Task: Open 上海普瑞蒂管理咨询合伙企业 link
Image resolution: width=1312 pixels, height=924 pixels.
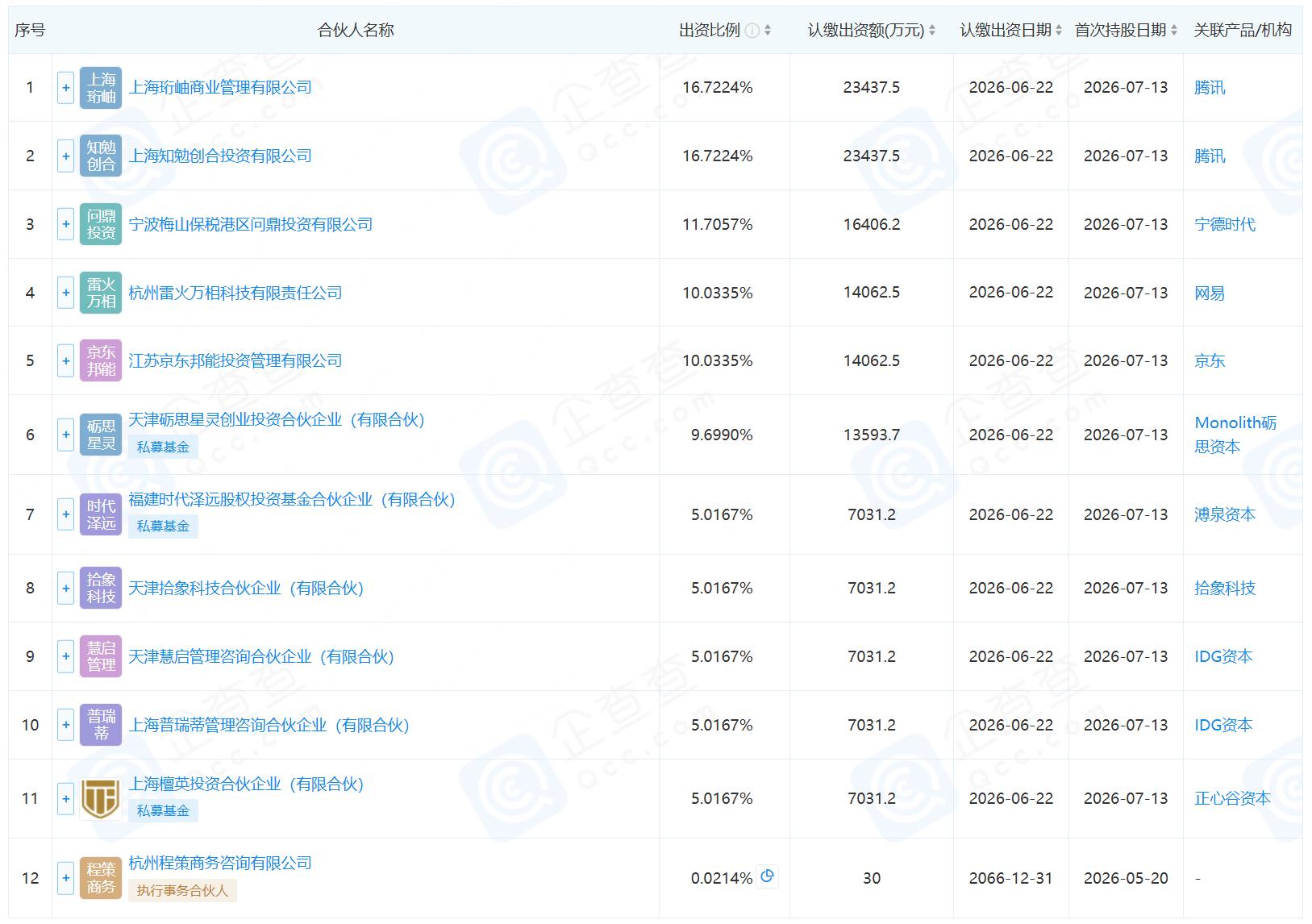Action: point(269,725)
